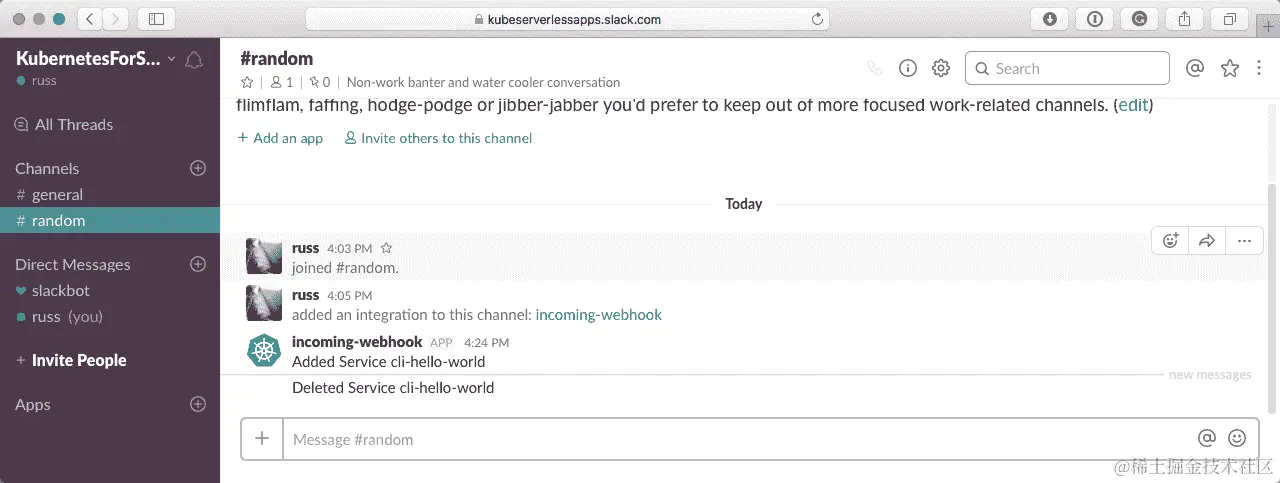The height and width of the screenshot is (483, 1280).
Task: Add reaction to russ joined message
Action: coord(1170,240)
